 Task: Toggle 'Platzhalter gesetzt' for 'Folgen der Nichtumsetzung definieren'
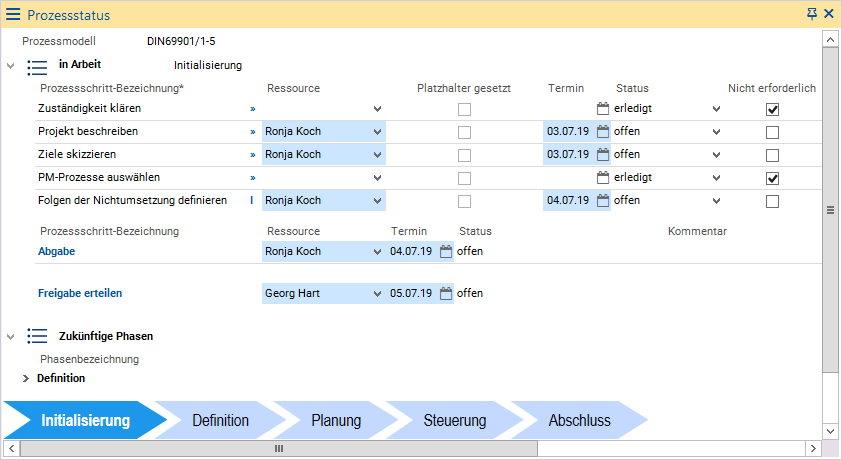coord(464,201)
